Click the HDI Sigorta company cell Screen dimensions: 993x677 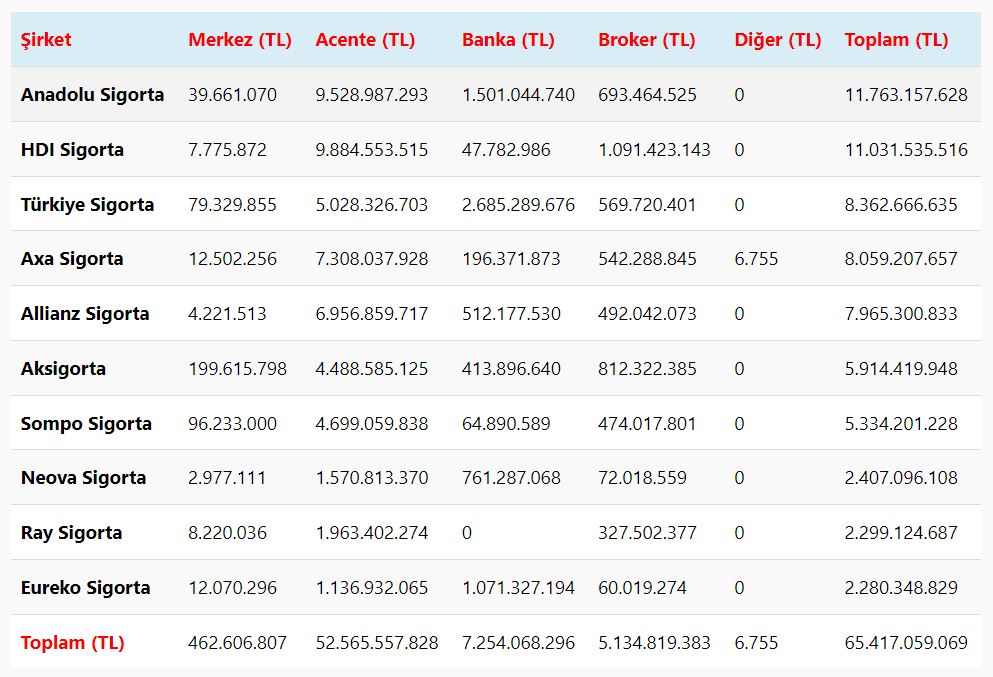[x=72, y=150]
